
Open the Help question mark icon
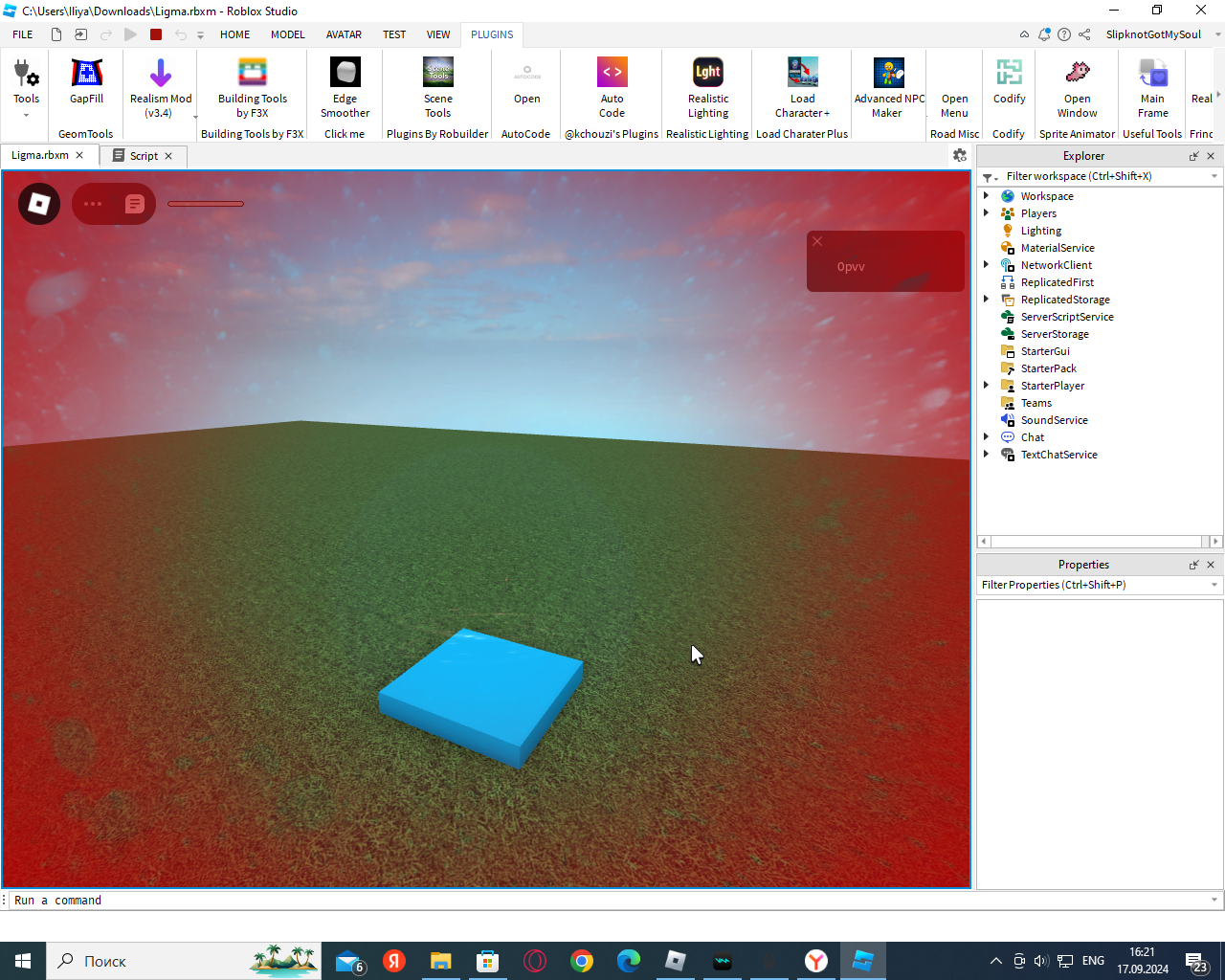tap(1064, 34)
